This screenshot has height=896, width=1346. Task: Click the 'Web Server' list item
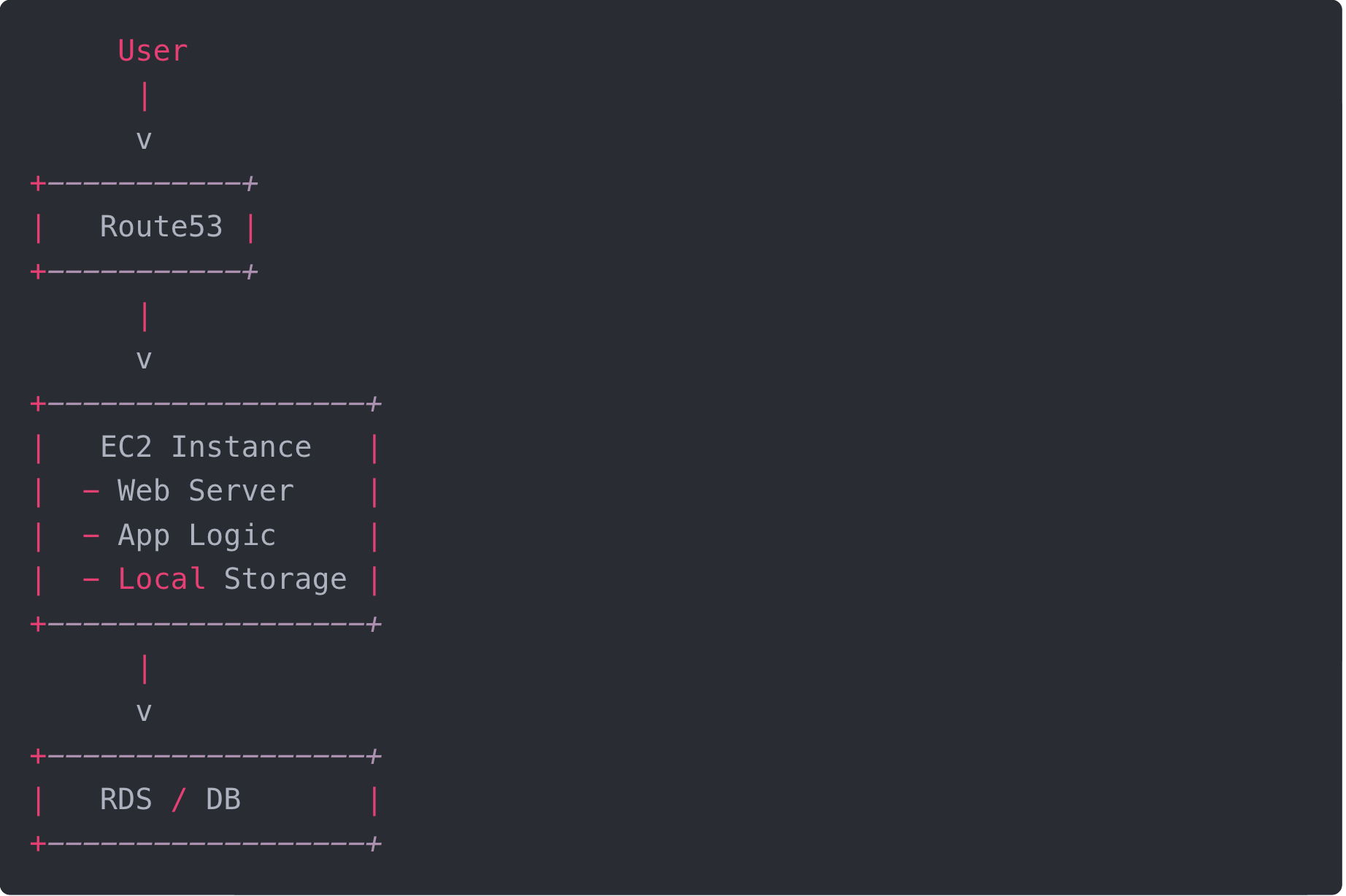coord(206,491)
